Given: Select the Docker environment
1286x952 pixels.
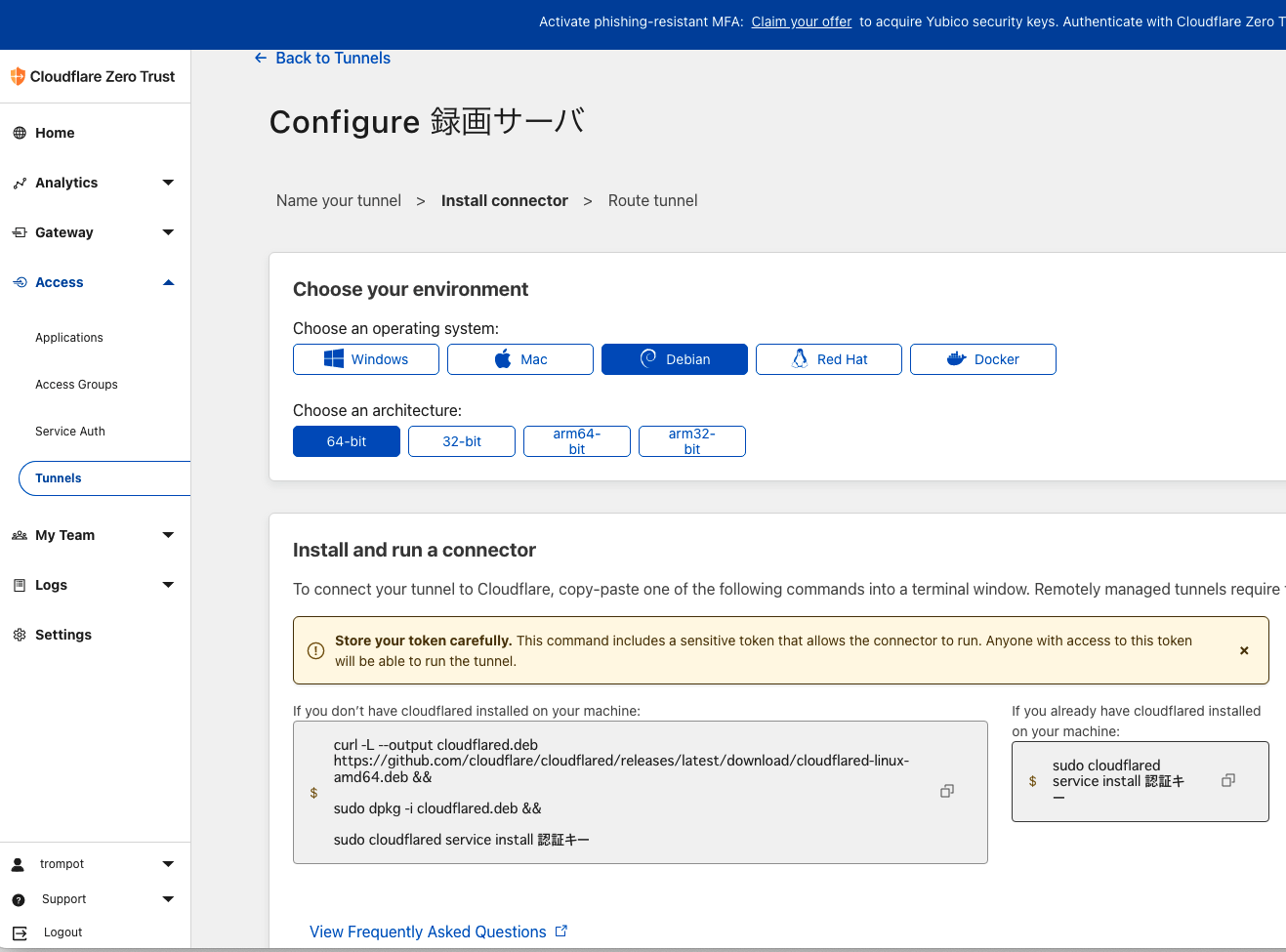Looking at the screenshot, I should coord(982,359).
